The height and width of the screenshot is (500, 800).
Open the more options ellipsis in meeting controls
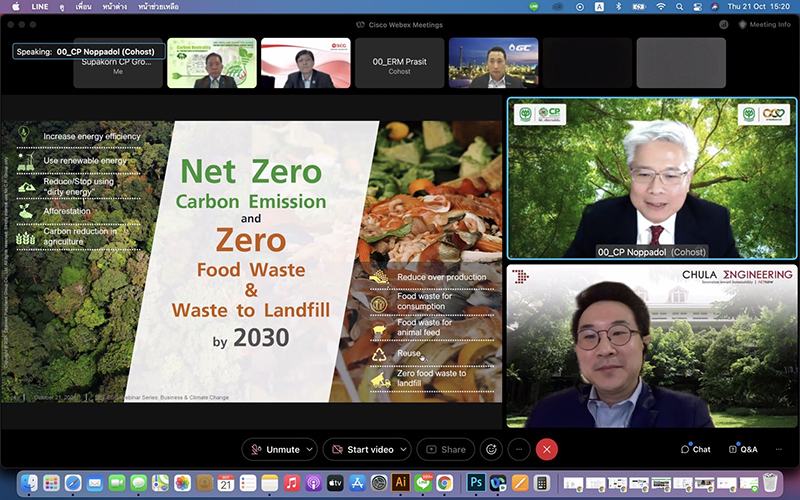(518, 449)
